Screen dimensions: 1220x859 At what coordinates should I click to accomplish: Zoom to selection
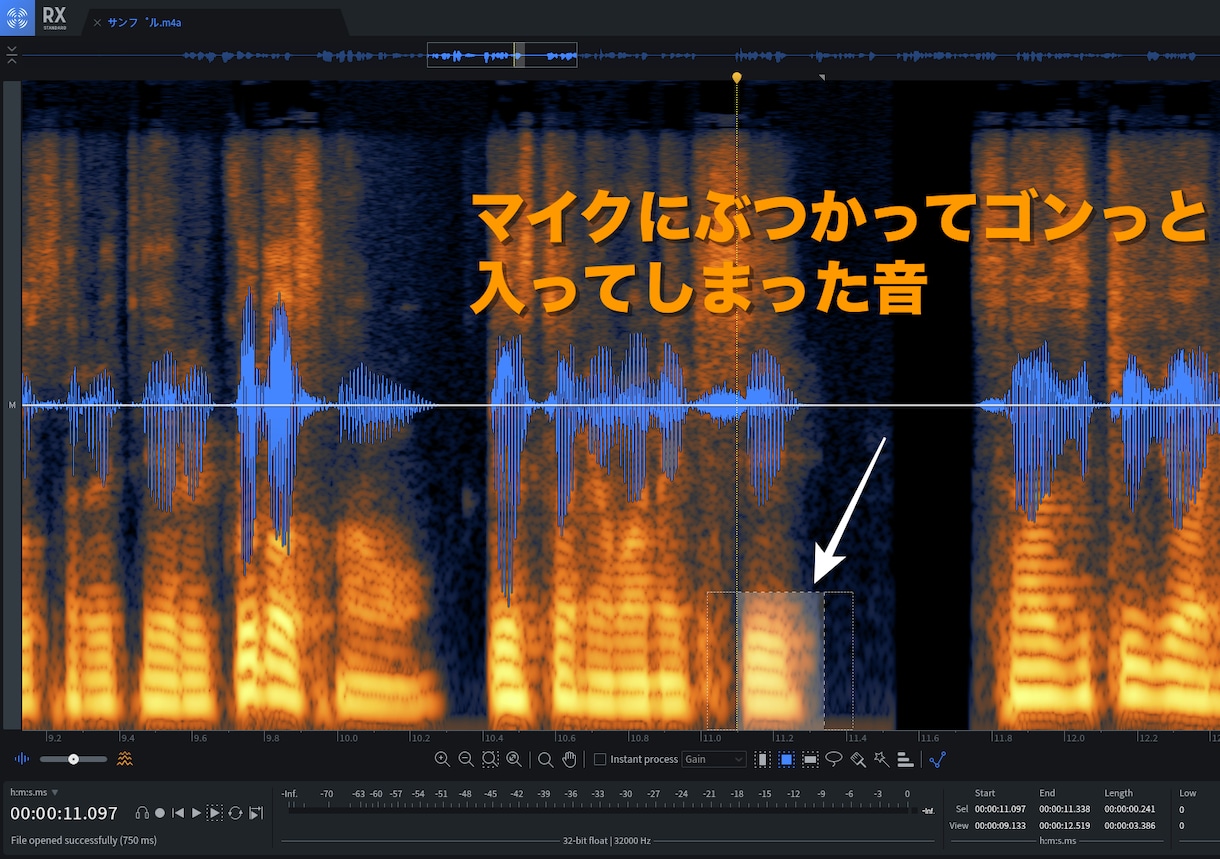tap(490, 759)
